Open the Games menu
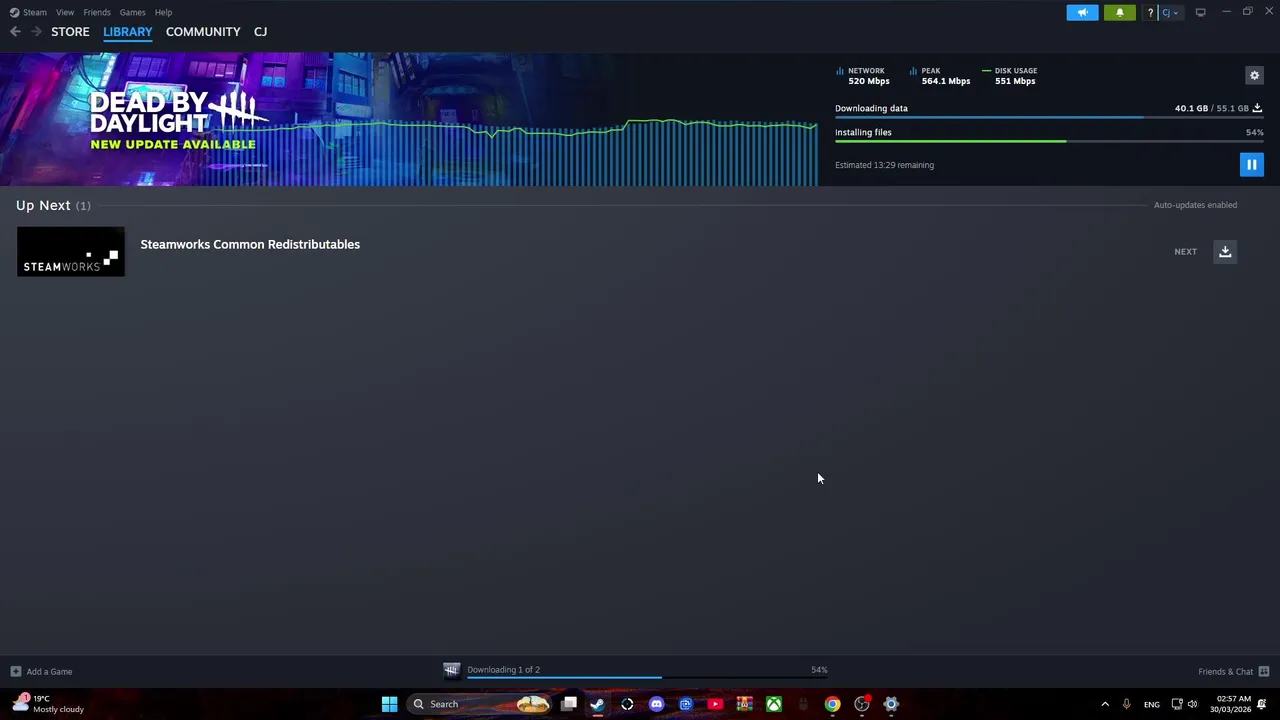This screenshot has width=1280, height=720. coord(132,12)
